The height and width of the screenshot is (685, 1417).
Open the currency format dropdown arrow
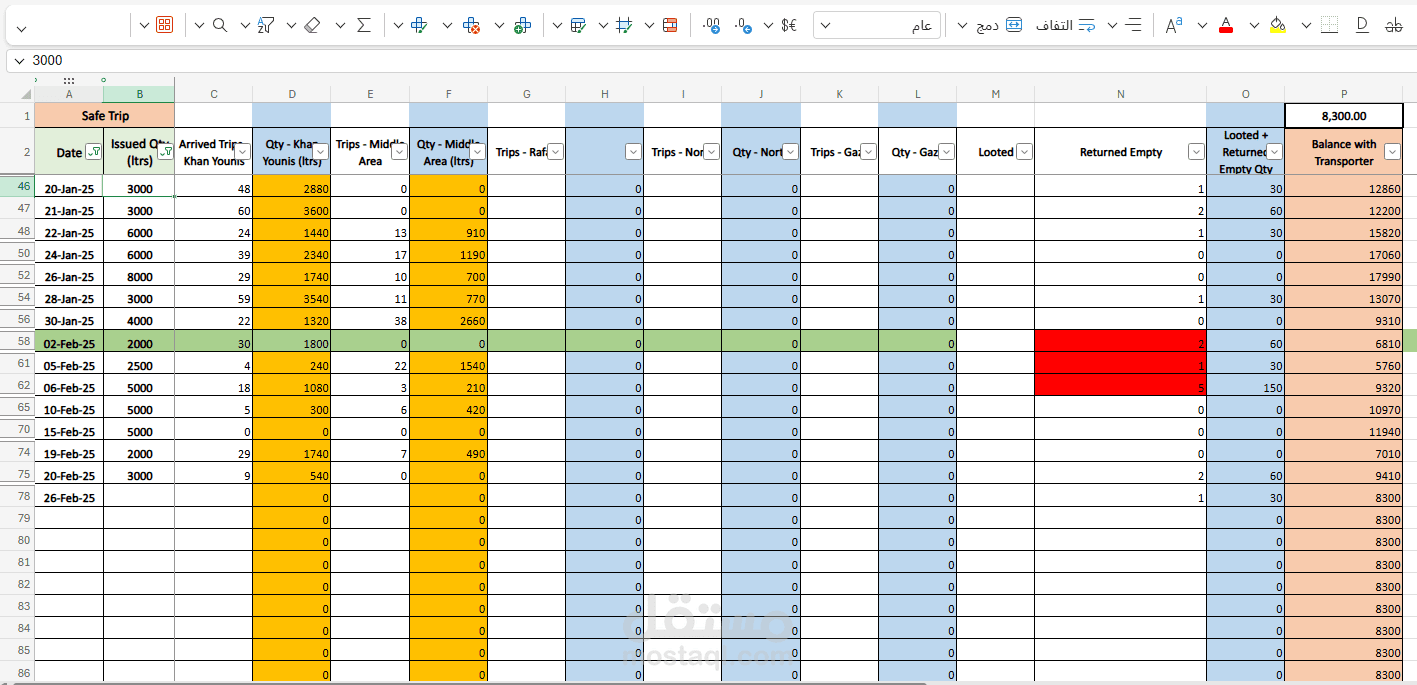pyautogui.click(x=768, y=25)
